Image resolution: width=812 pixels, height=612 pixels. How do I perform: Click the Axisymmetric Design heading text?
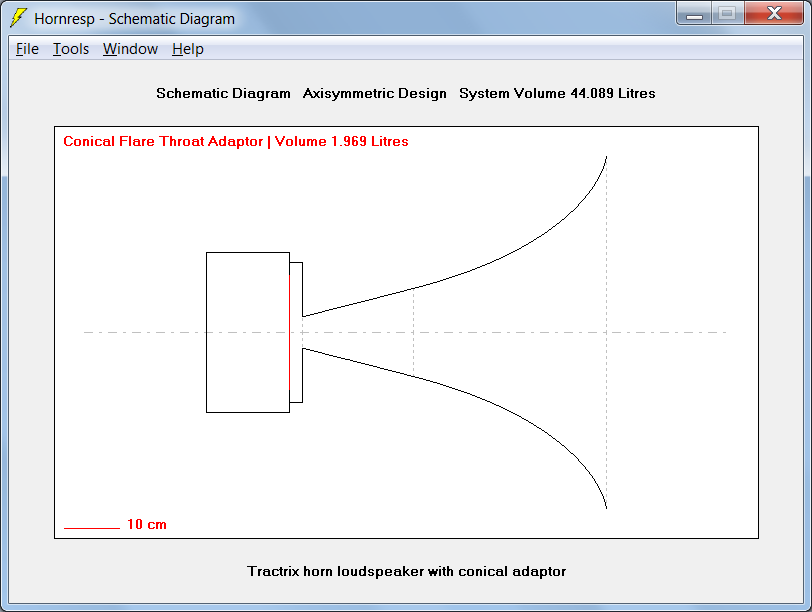pos(374,93)
